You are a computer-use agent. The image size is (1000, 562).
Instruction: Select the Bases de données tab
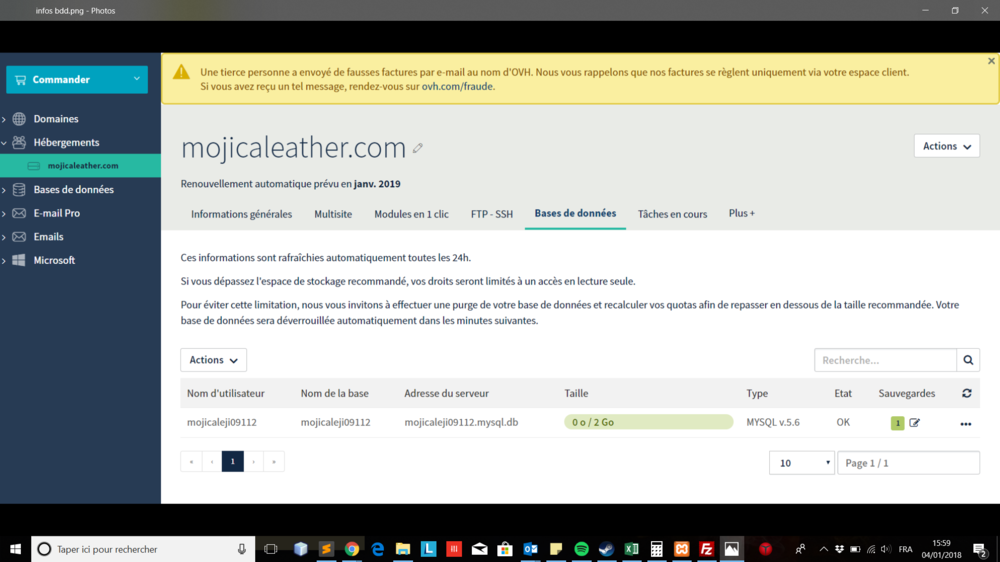pyautogui.click(x=575, y=214)
